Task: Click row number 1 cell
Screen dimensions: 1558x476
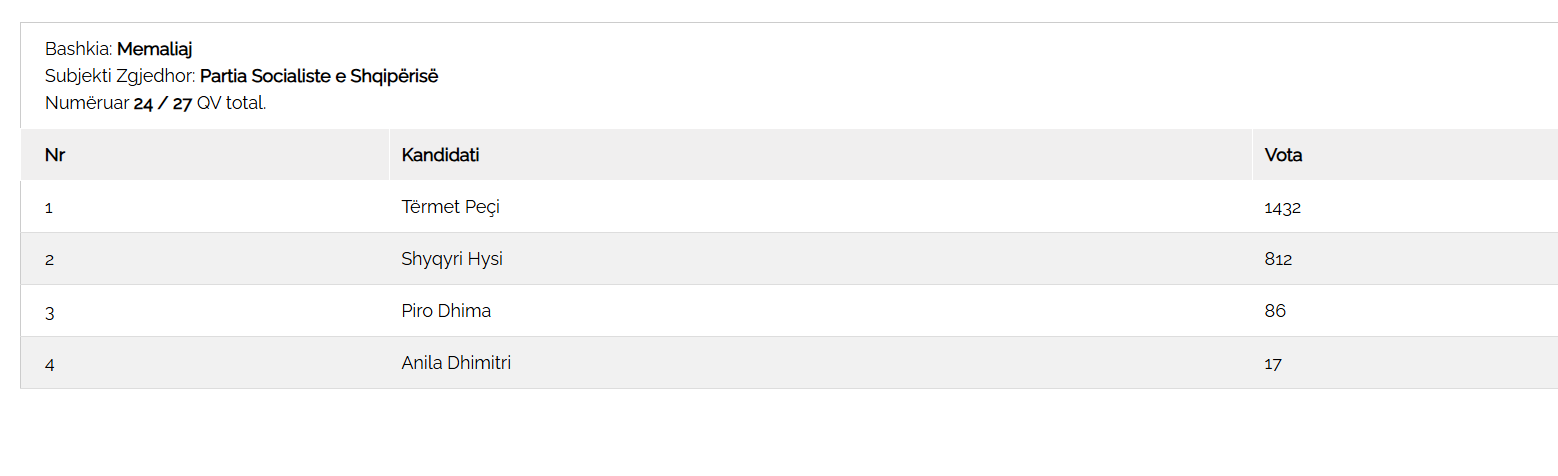Action: (x=49, y=208)
